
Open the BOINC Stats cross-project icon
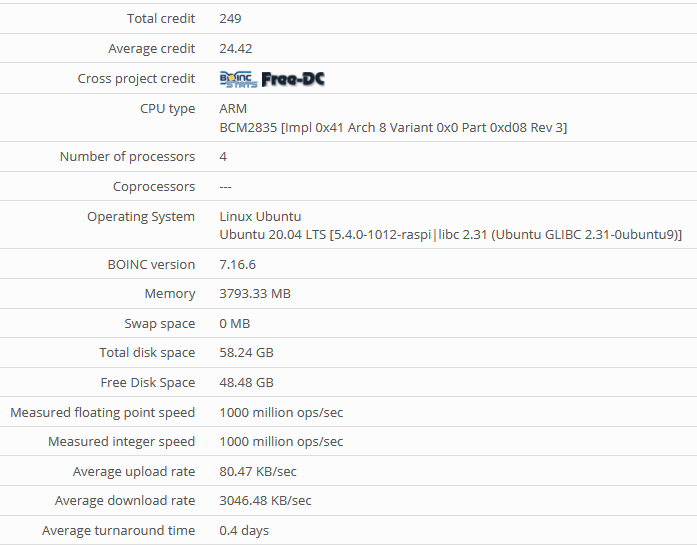(x=238, y=79)
